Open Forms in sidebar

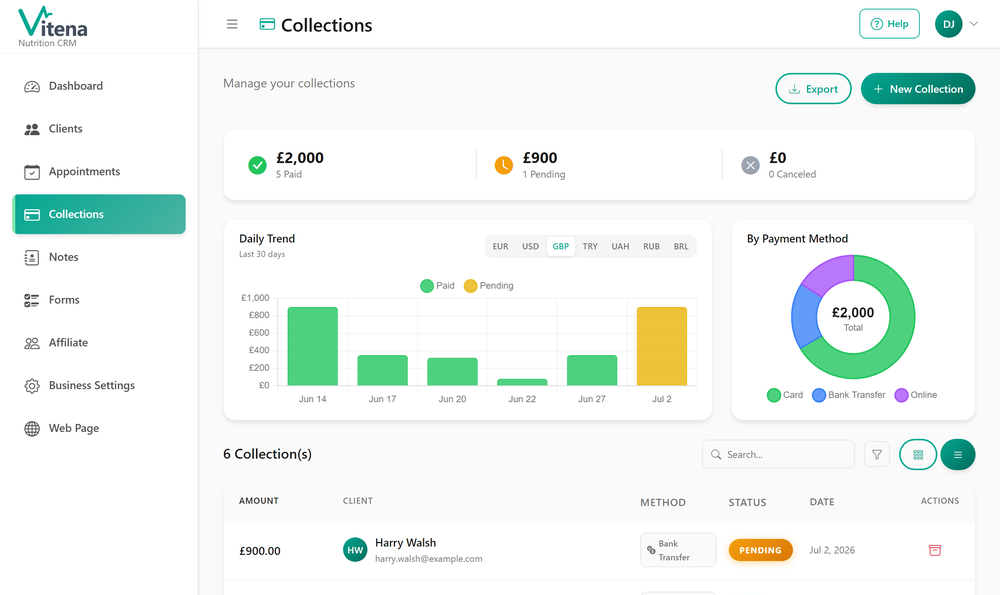[x=99, y=300]
